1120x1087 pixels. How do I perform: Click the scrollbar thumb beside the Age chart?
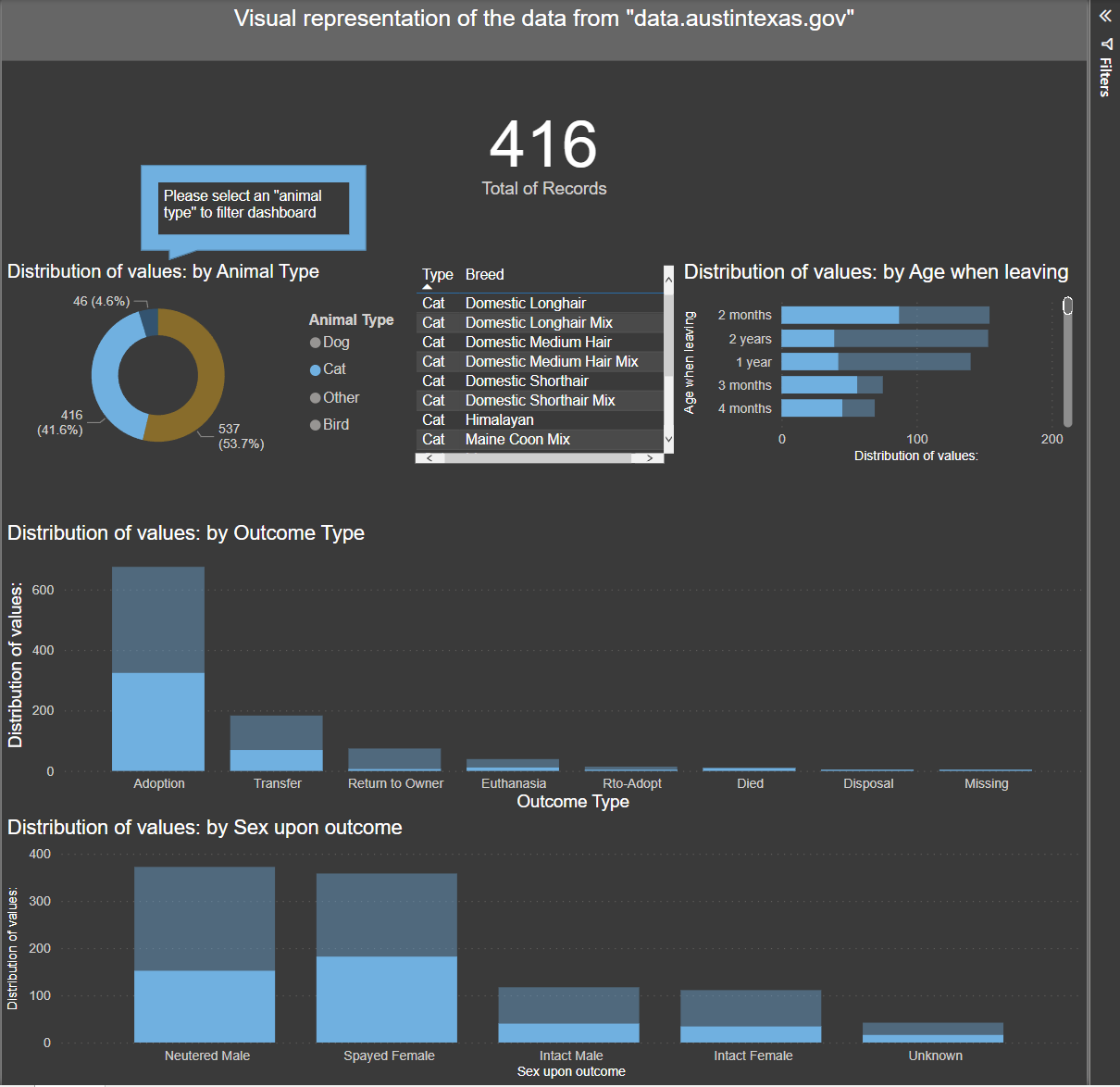click(x=1066, y=306)
